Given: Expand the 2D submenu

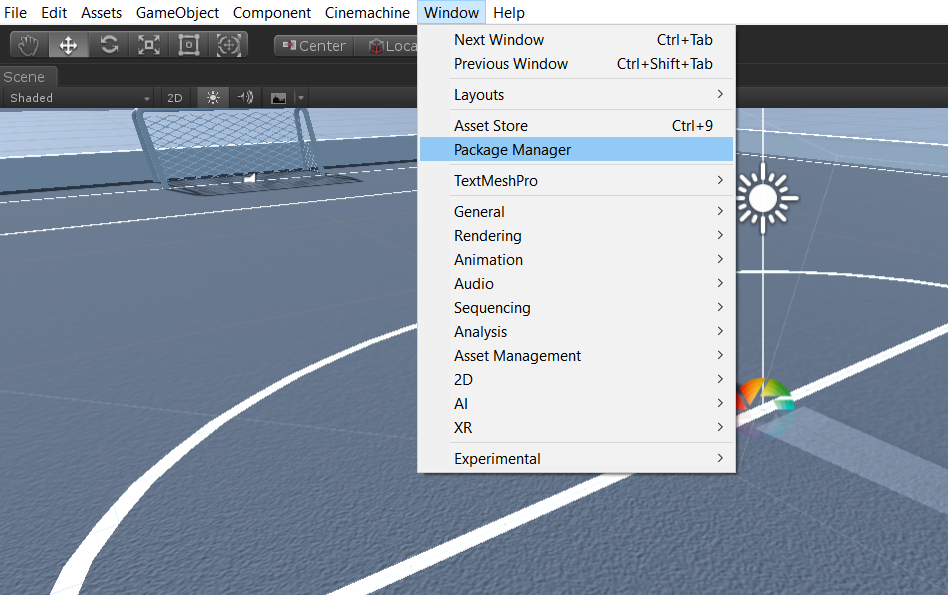Looking at the screenshot, I should [x=576, y=380].
